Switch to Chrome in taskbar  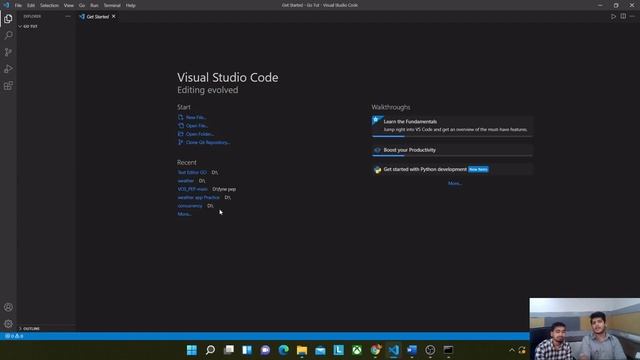coord(375,350)
